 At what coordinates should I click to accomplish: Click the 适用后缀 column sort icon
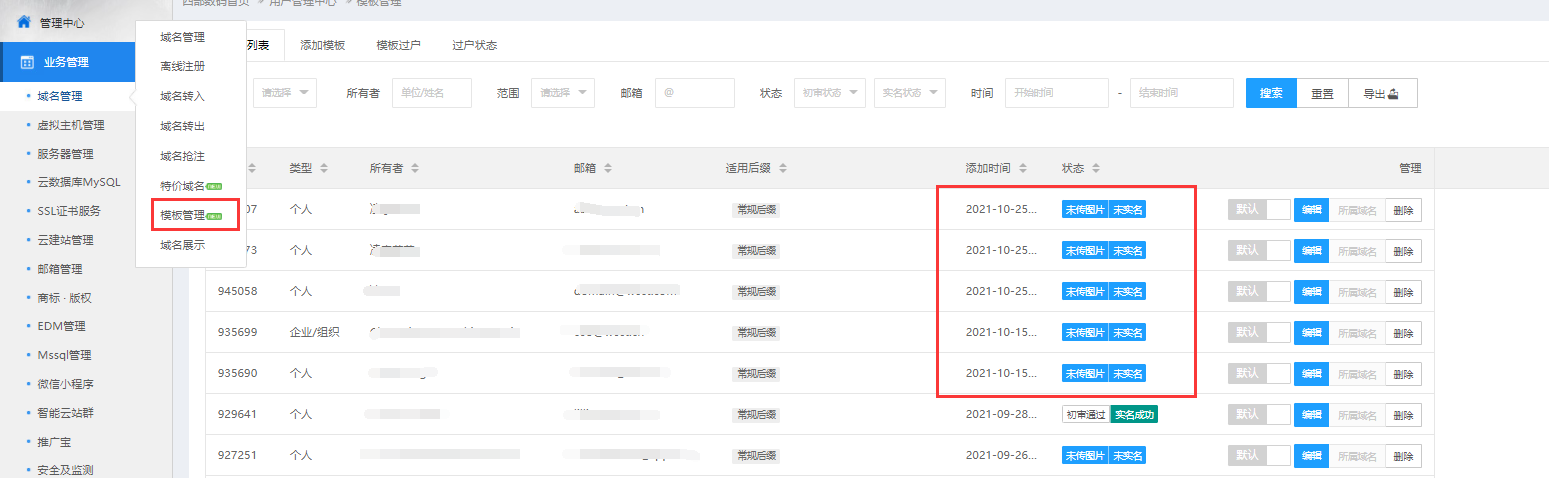tap(783, 168)
